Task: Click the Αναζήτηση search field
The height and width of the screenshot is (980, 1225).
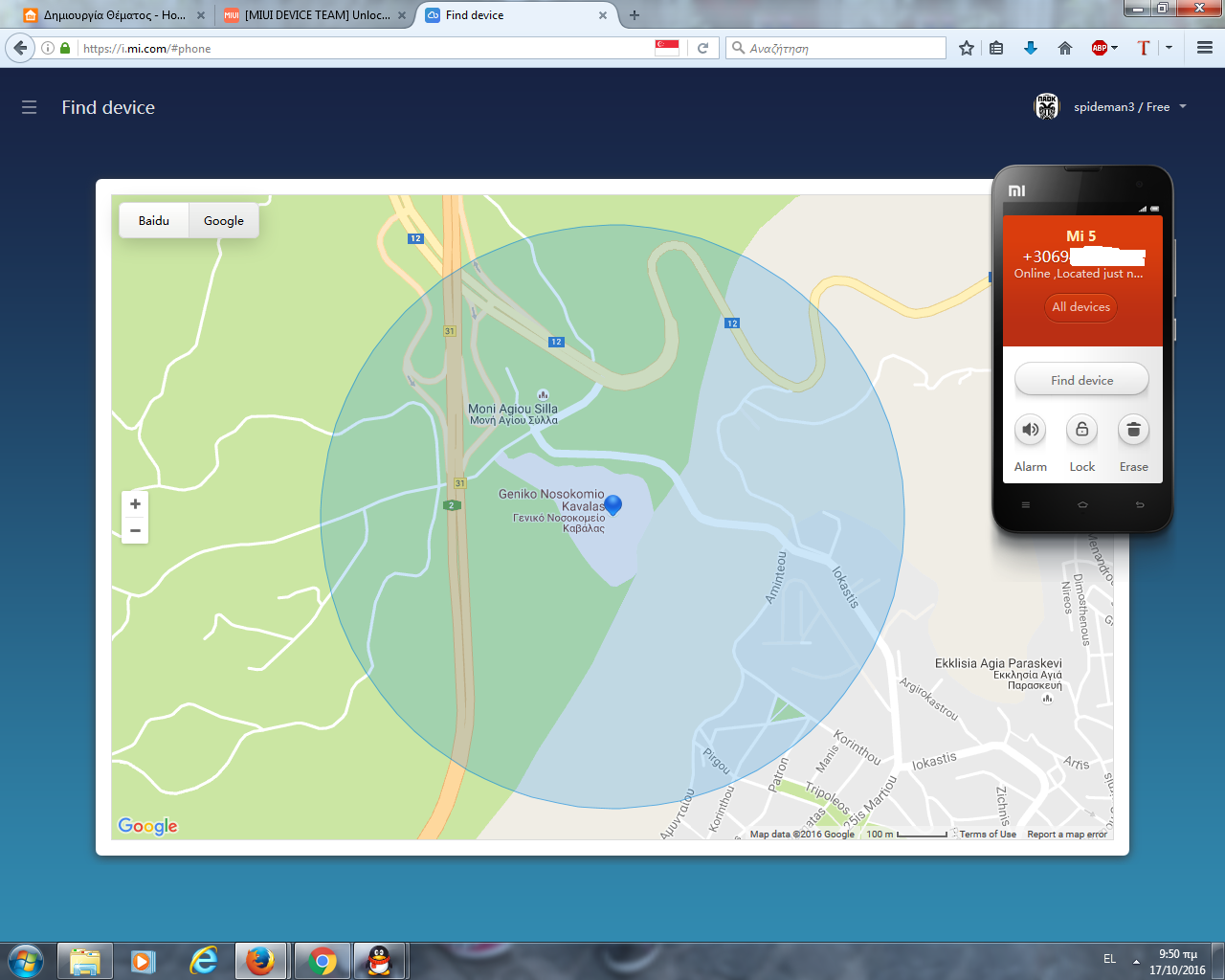Action: click(835, 48)
